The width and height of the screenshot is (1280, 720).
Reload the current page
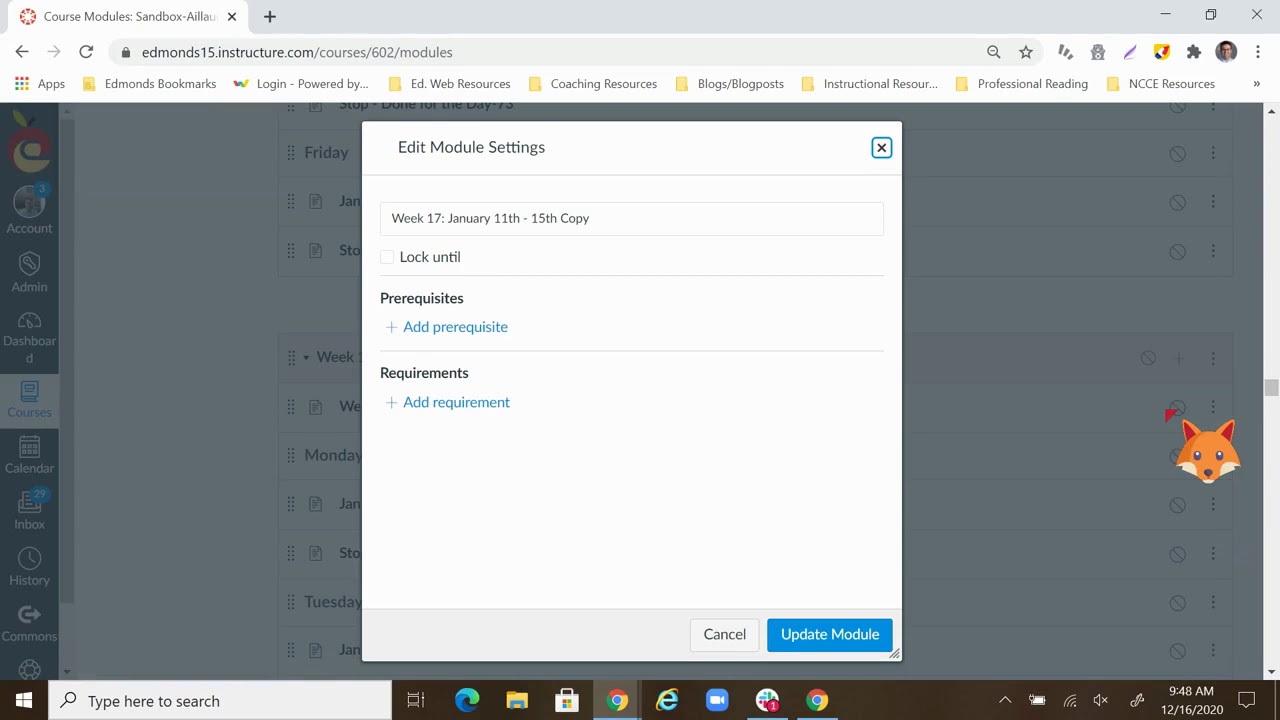click(86, 52)
